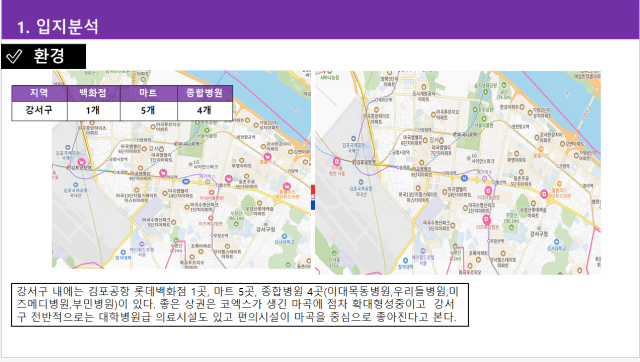Click the blue route 44 marker on left map
Screen dimensions: 640x362
point(186,181)
